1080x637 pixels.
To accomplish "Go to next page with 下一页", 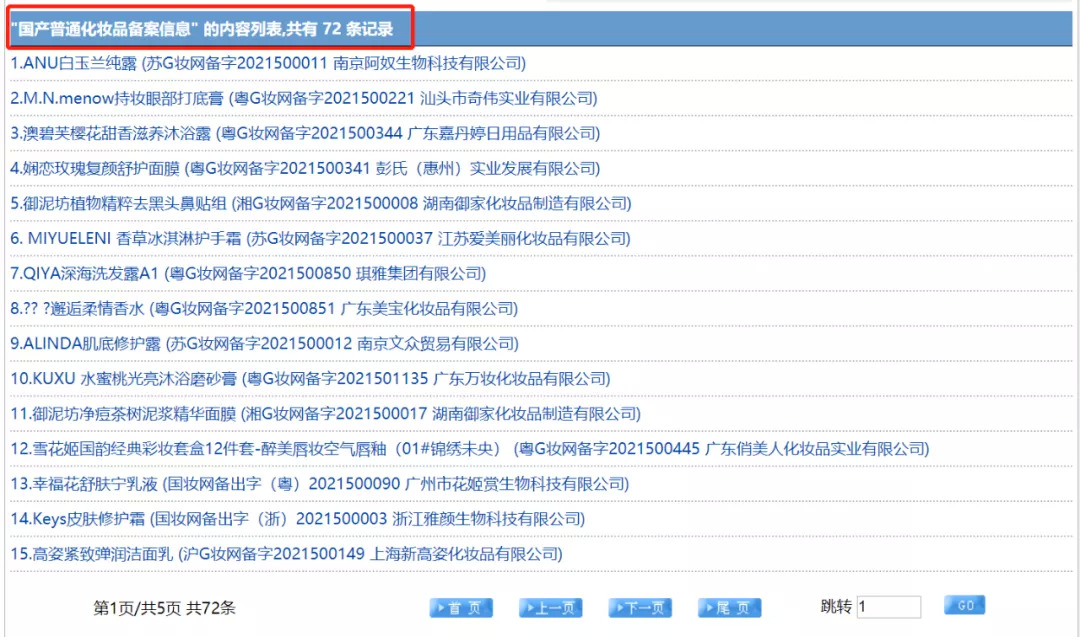I will pyautogui.click(x=641, y=608).
